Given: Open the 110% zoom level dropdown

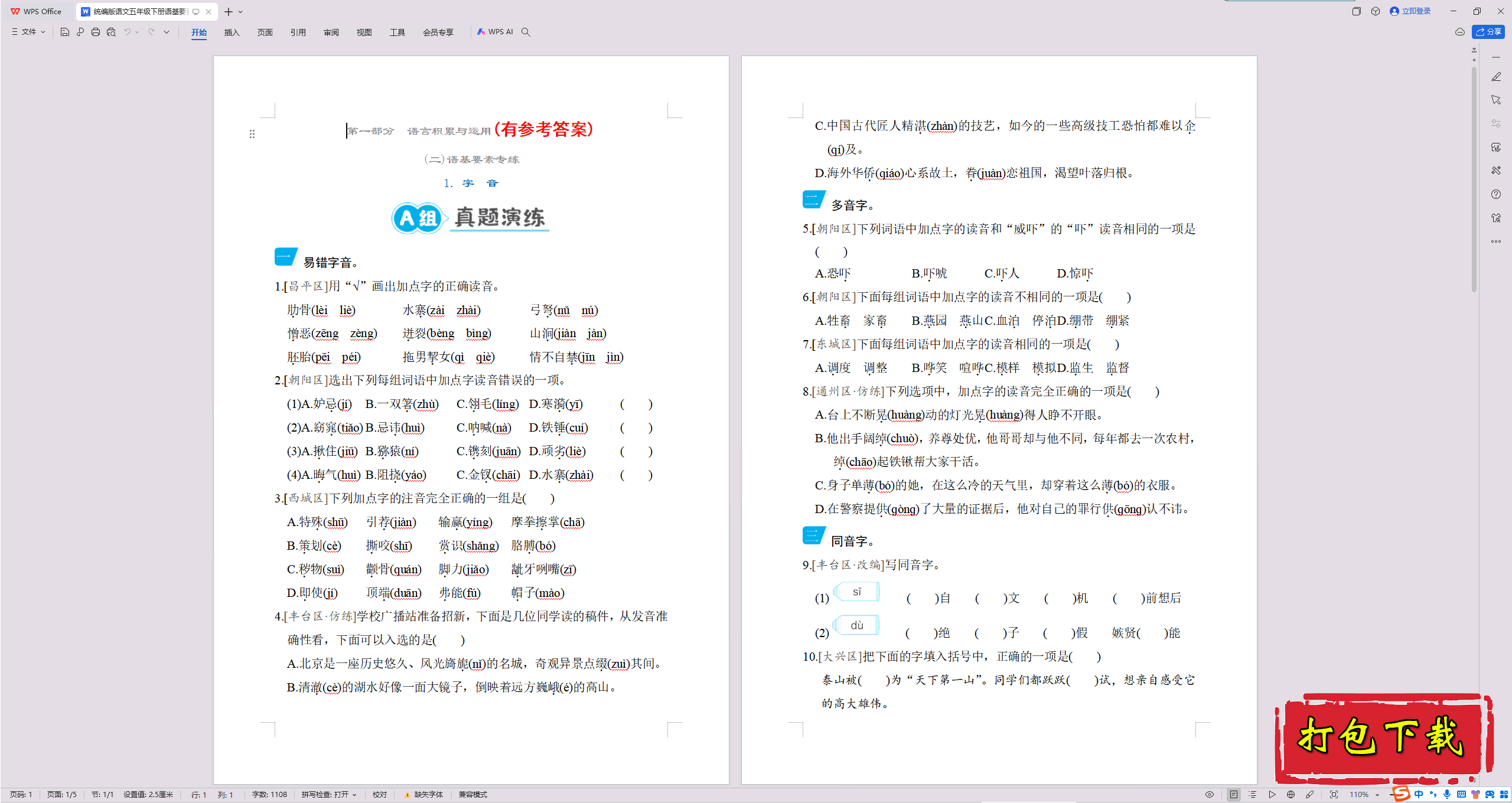Looking at the screenshot, I should coord(1364,795).
